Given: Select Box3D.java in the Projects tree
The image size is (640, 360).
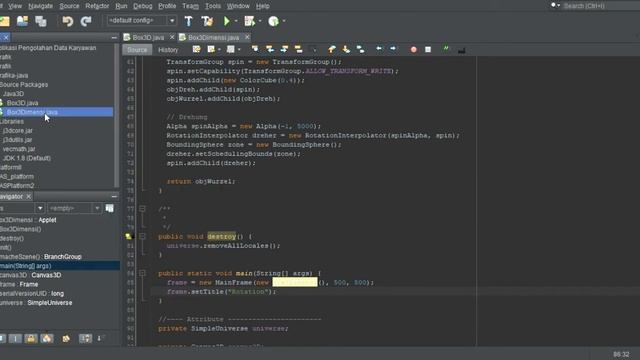Looking at the screenshot, I should 22,103.
